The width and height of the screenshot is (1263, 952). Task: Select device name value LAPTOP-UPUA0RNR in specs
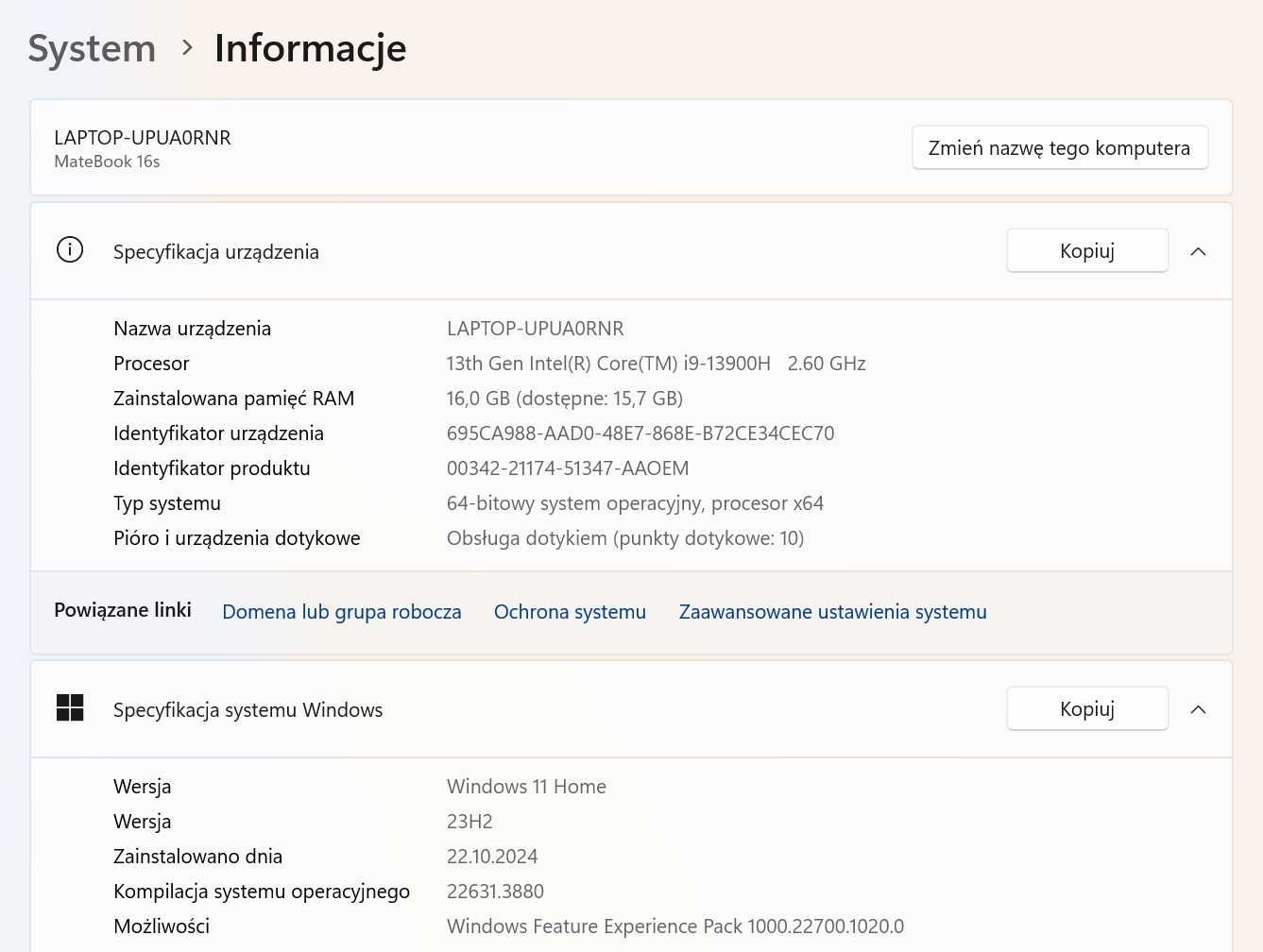coord(536,329)
